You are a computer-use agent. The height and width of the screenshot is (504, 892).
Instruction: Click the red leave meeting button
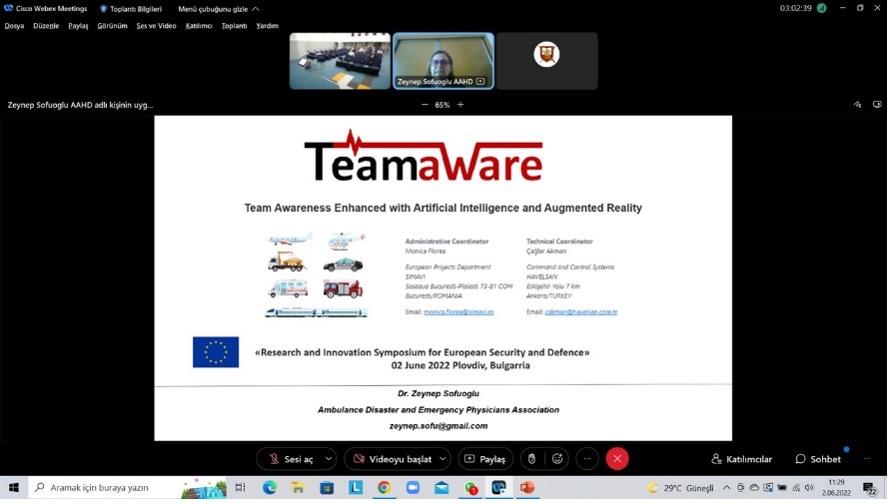[x=617, y=459]
